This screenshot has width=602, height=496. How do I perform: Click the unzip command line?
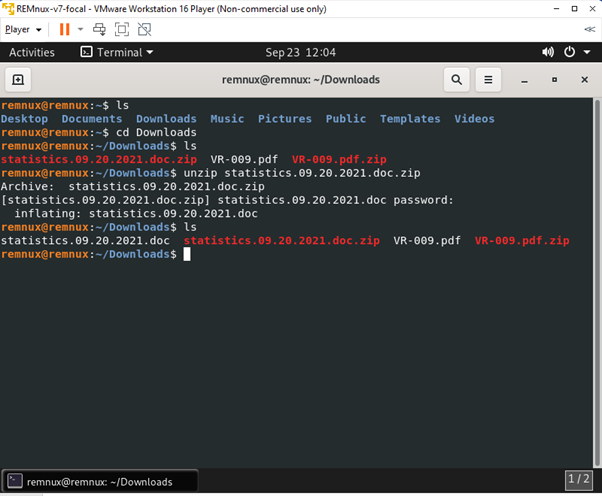302,173
